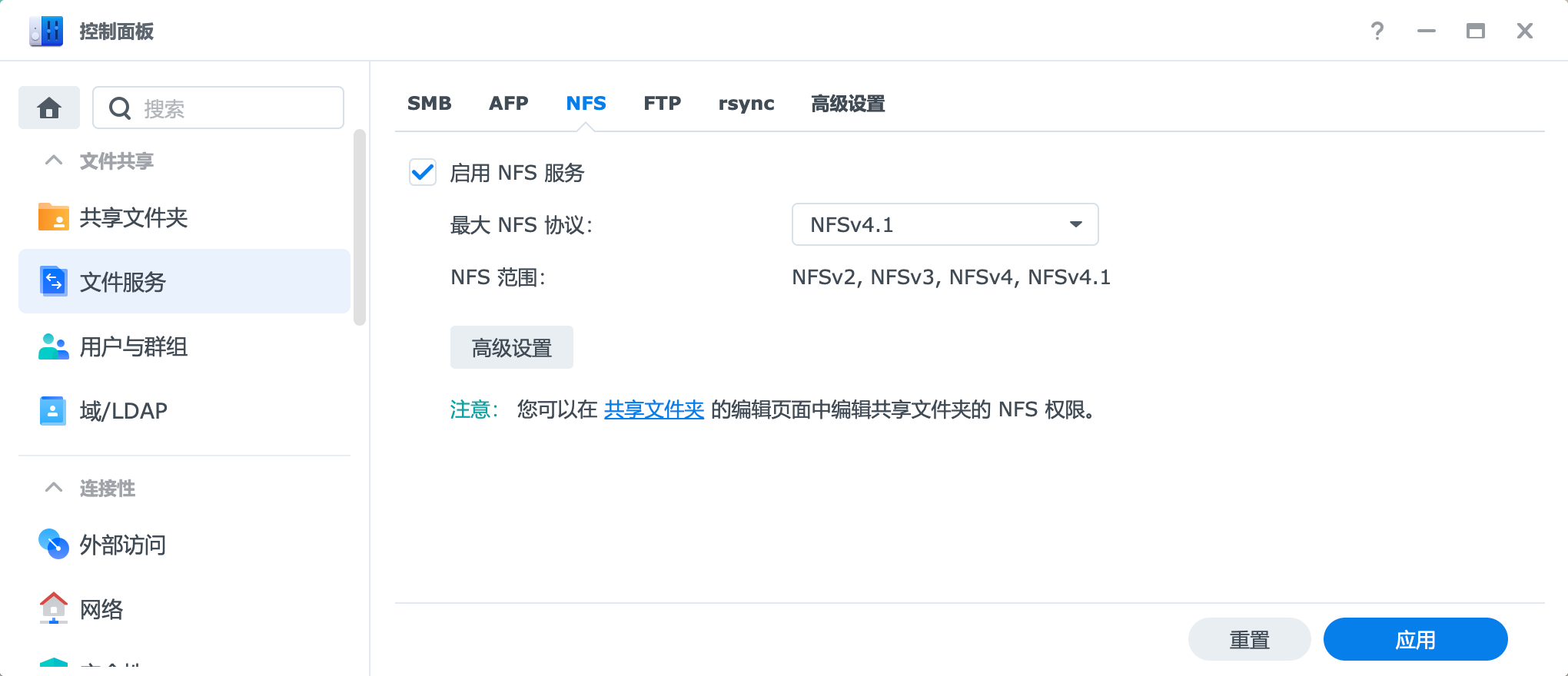The height and width of the screenshot is (676, 1568).
Task: Open the Domain/LDAP (域/LDAP) icon
Action: (x=54, y=411)
